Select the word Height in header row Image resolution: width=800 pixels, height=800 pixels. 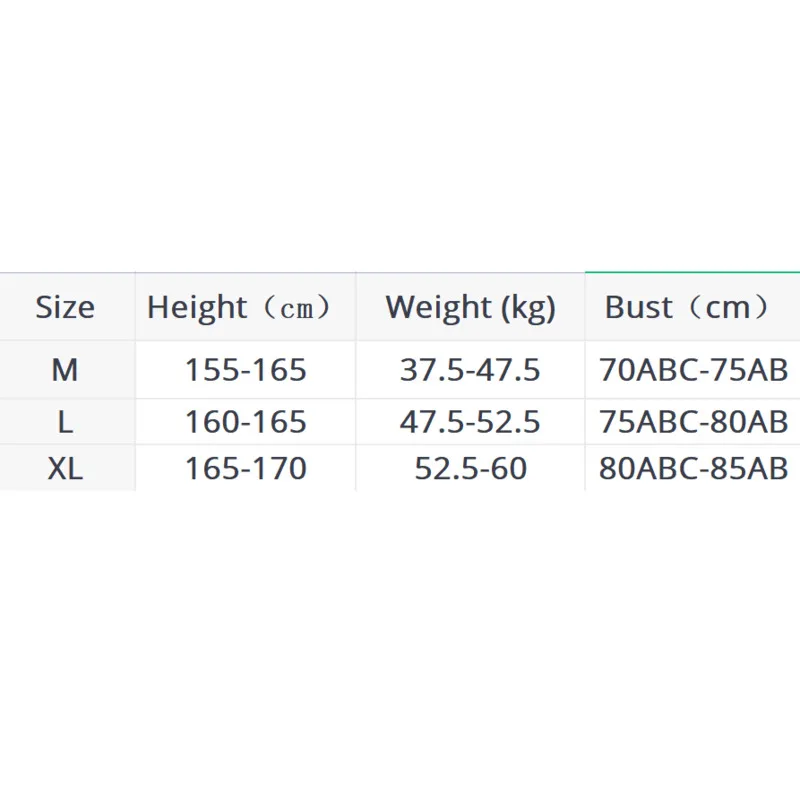click(196, 307)
